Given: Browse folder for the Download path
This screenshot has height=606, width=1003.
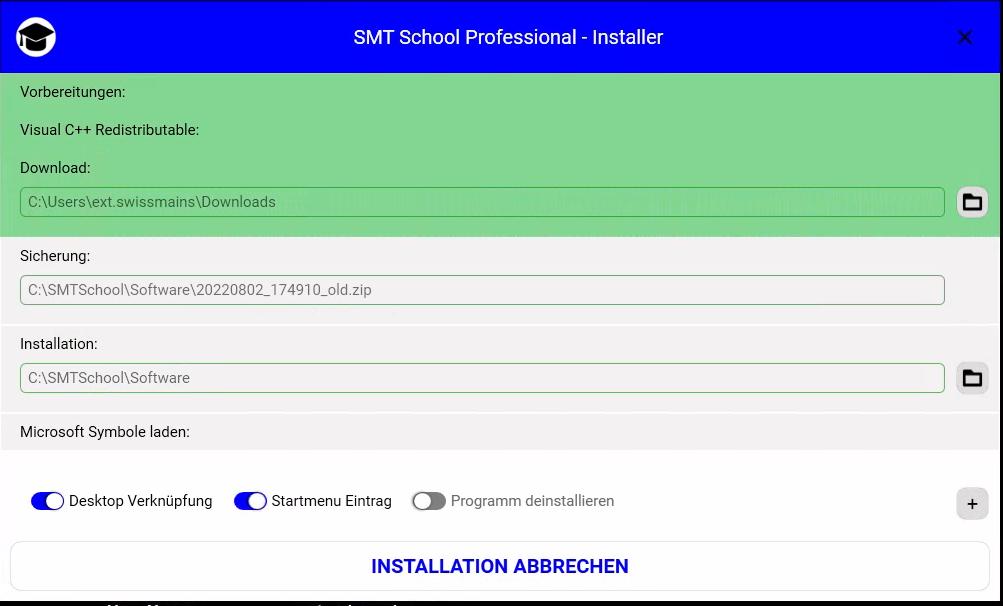Looking at the screenshot, I should pyautogui.click(x=971, y=202).
